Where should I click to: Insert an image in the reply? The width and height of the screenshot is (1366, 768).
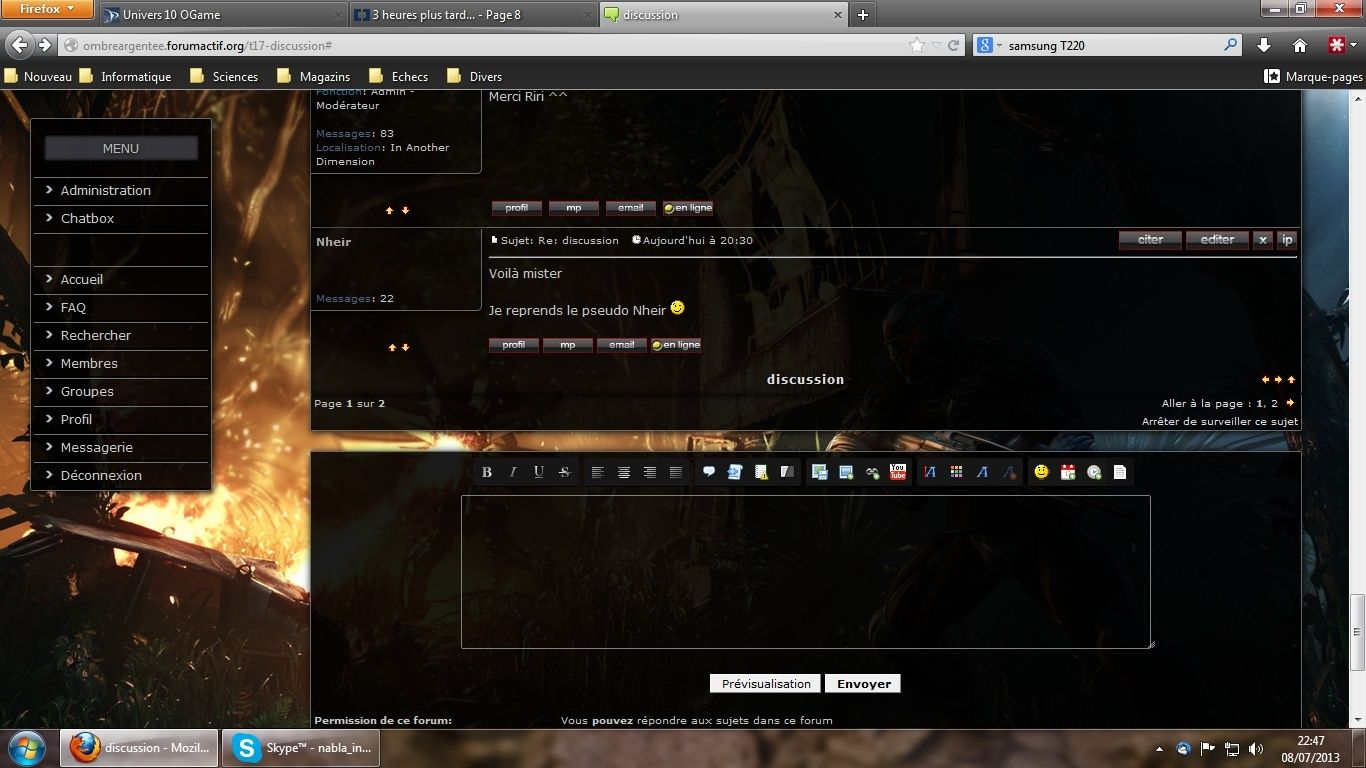click(x=846, y=472)
